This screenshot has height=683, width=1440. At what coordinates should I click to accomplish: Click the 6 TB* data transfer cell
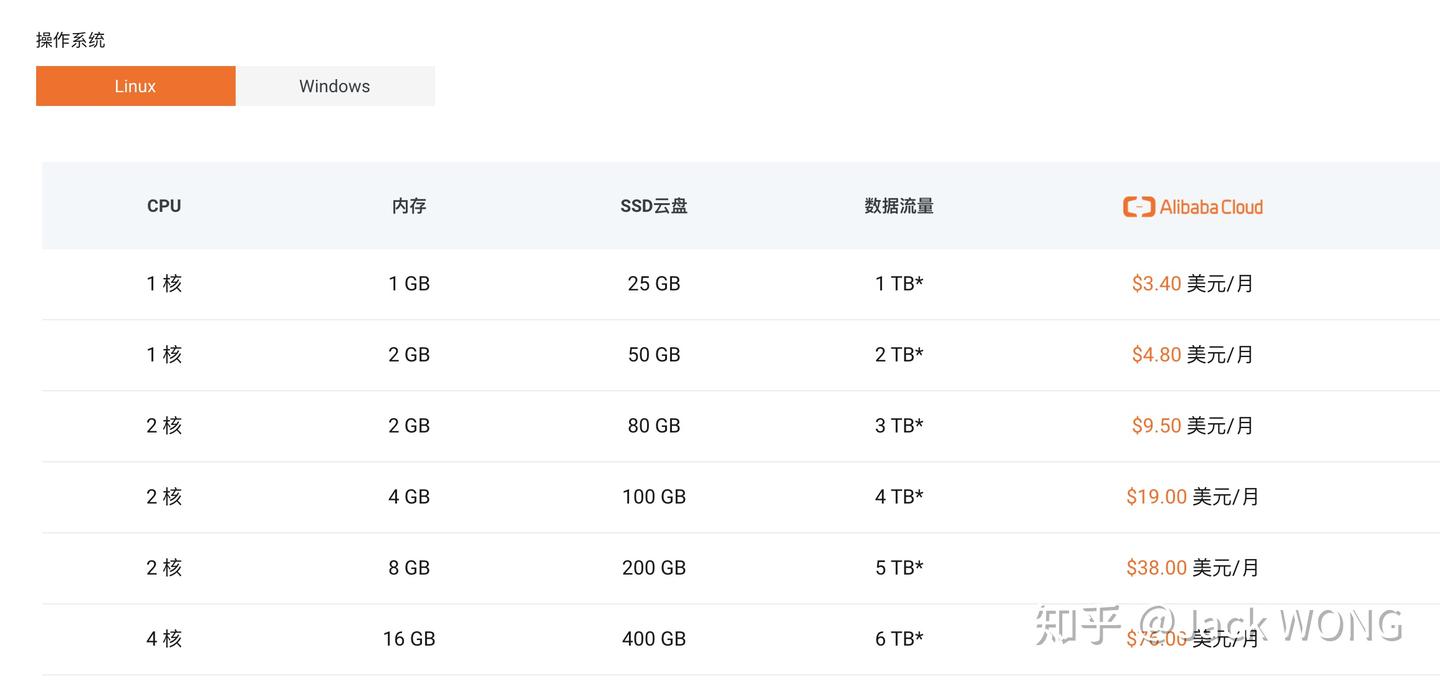pyautogui.click(x=899, y=639)
